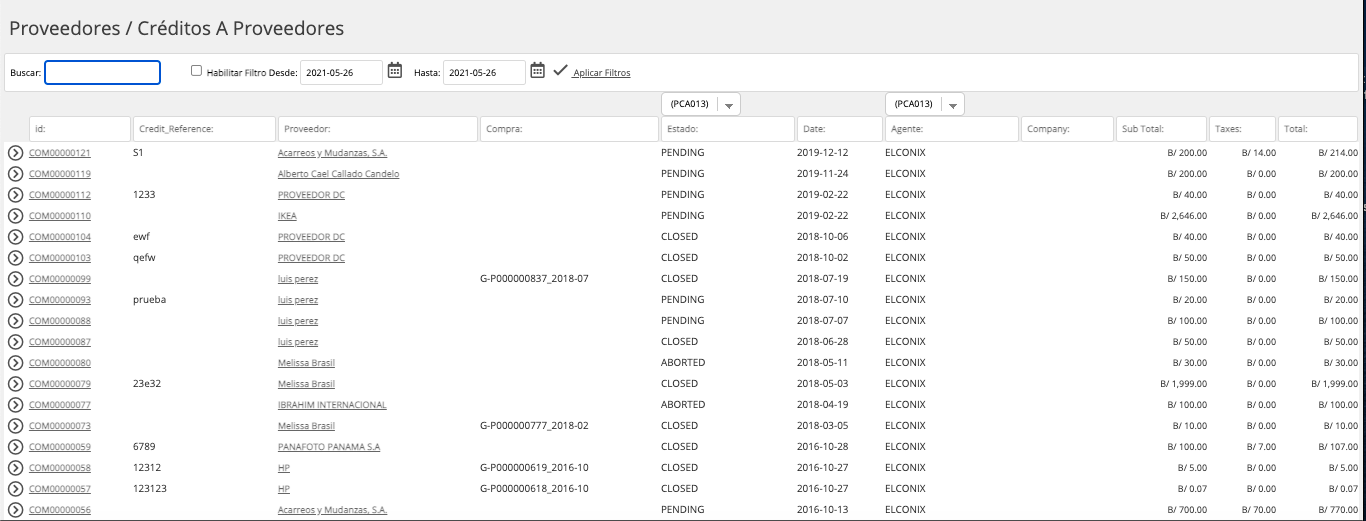This screenshot has width=1366, height=521.
Task: Click the Hasta date field
Action: (484, 72)
